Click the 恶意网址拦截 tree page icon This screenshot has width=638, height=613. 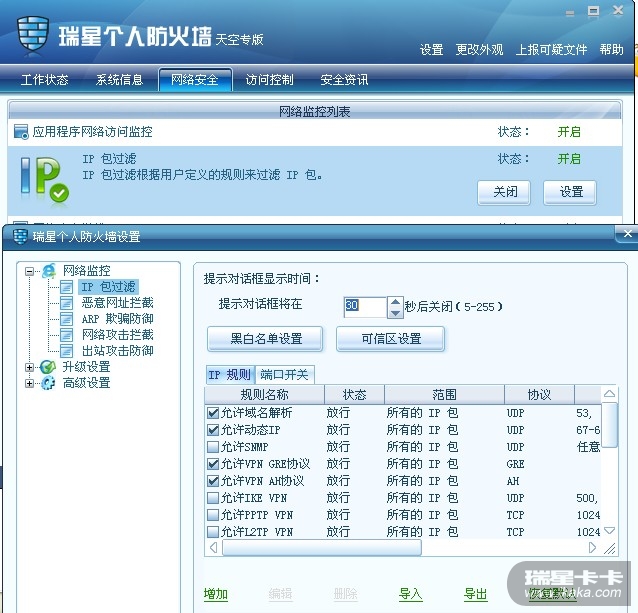pos(66,303)
